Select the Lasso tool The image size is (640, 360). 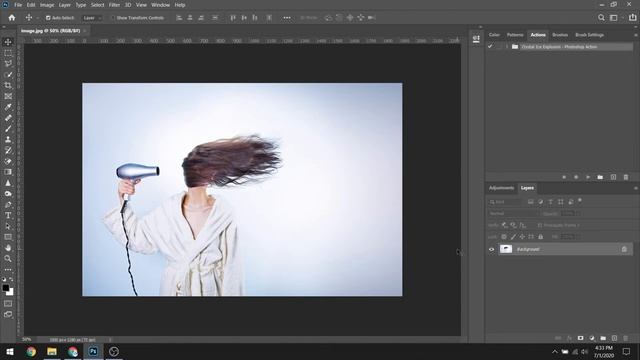[8, 64]
